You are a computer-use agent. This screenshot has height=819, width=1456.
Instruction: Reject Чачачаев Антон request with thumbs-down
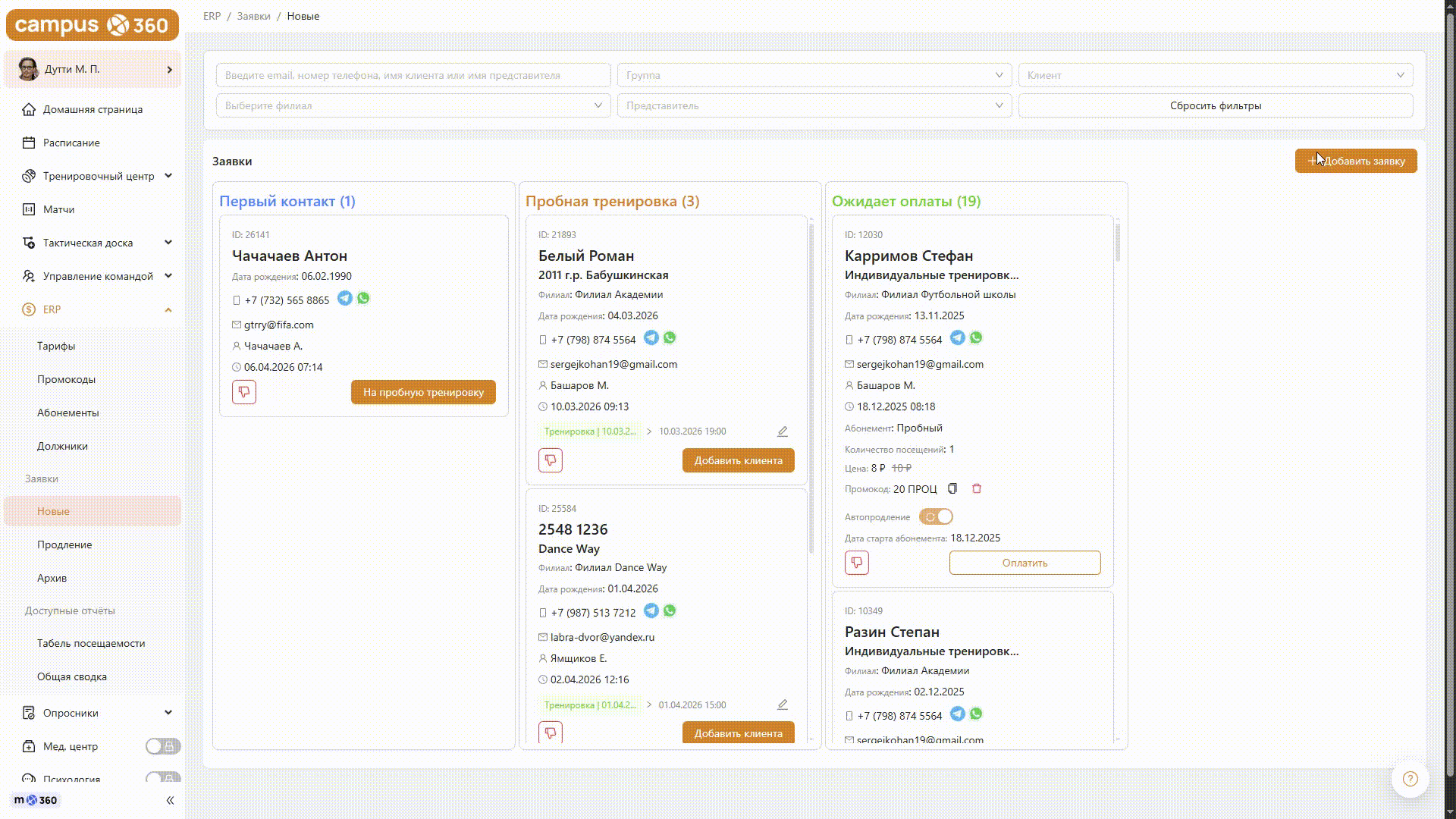point(244,392)
